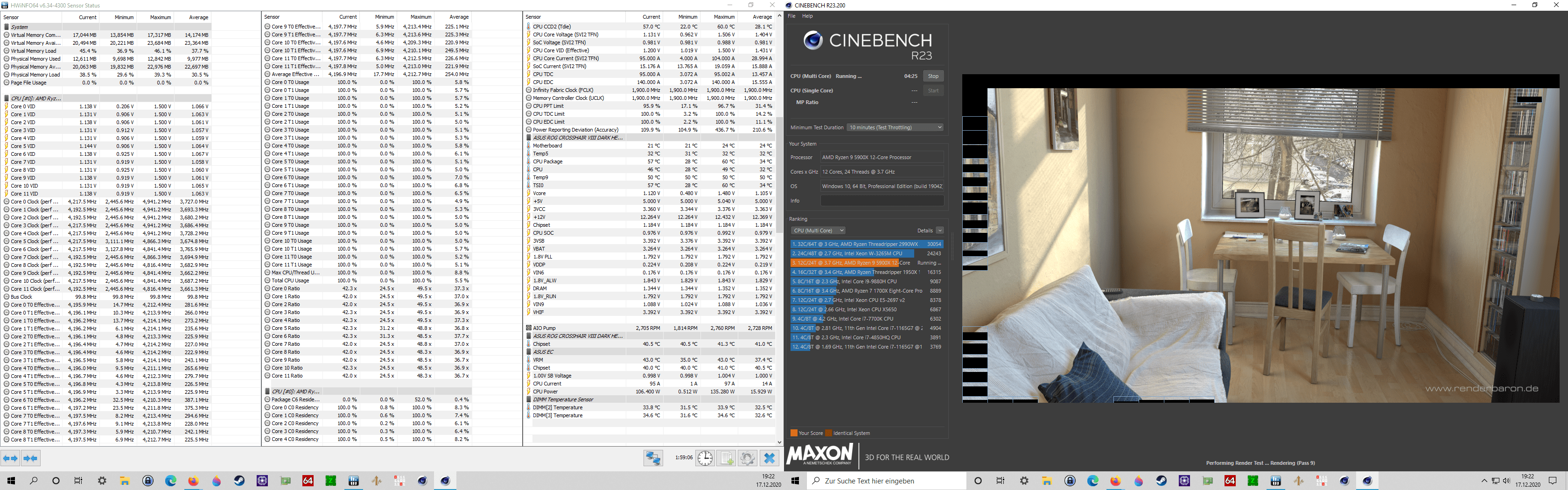Open red binary-digits app on search-box taskbar
1568x490 pixels.
(1322, 481)
